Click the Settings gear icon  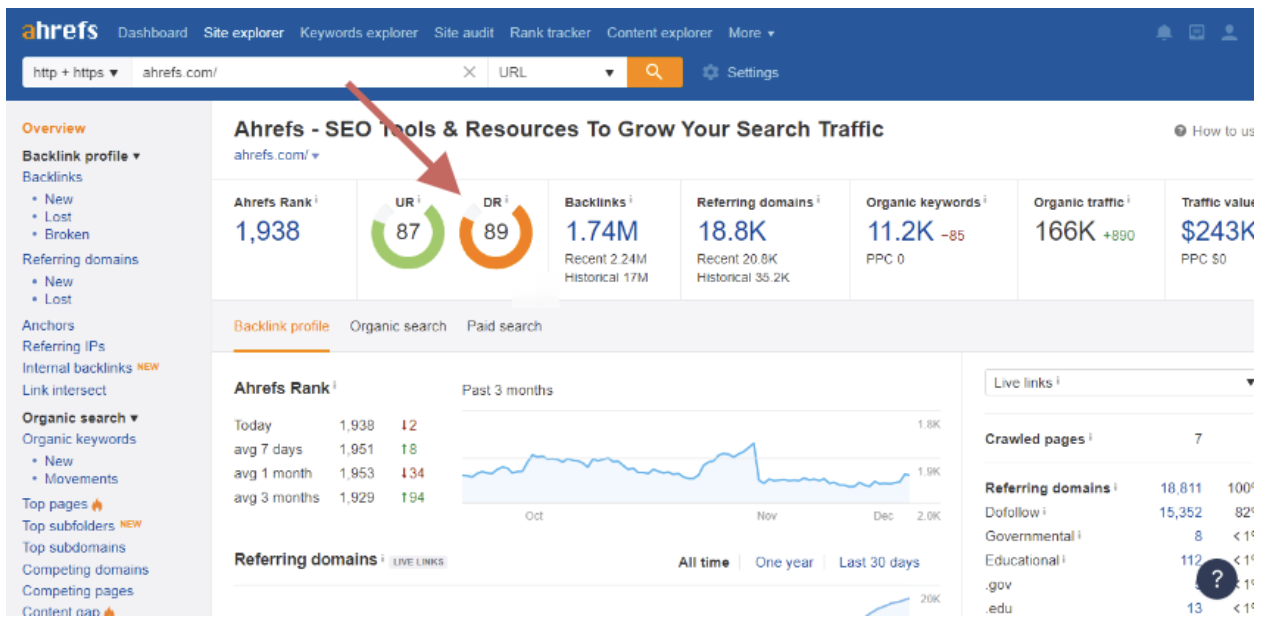click(711, 72)
